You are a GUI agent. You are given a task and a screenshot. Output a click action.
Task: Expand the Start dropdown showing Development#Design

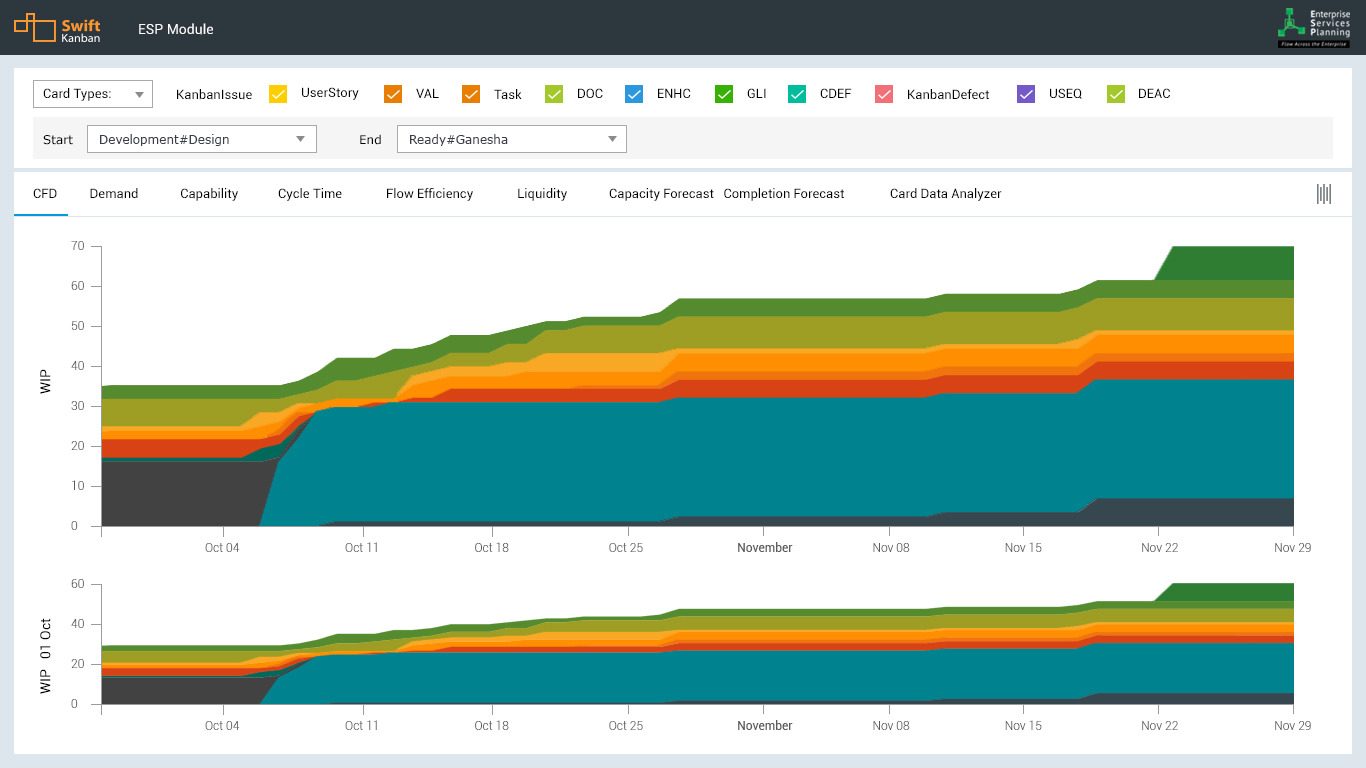[202, 140]
